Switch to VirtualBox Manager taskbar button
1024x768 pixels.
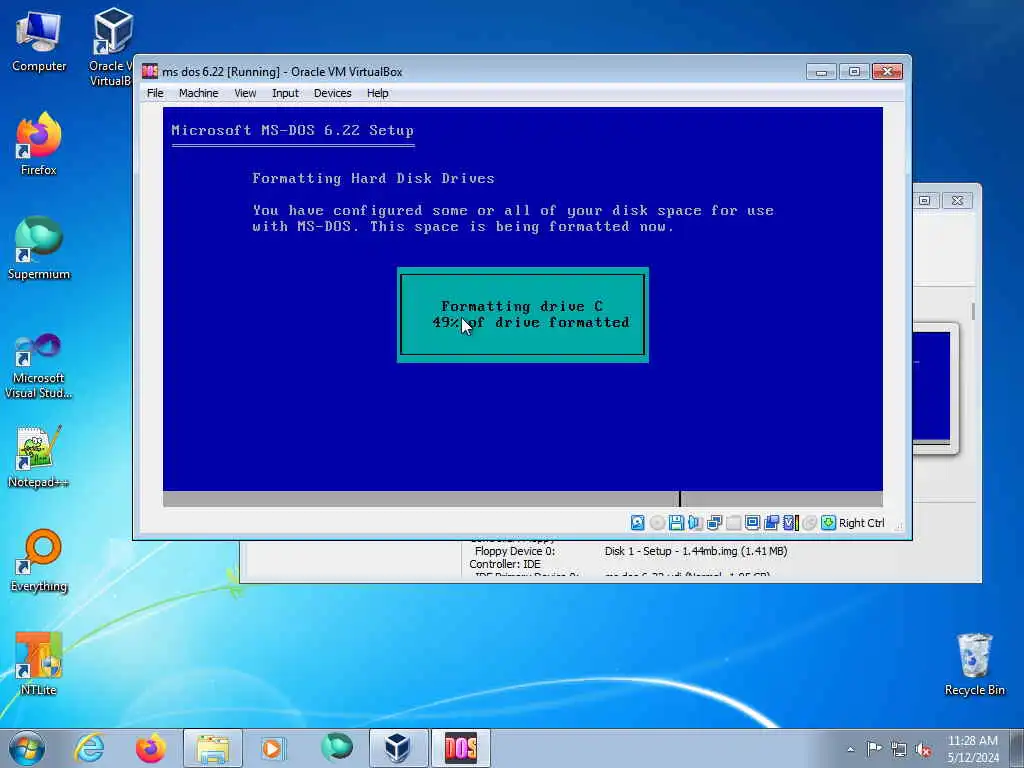tap(398, 748)
